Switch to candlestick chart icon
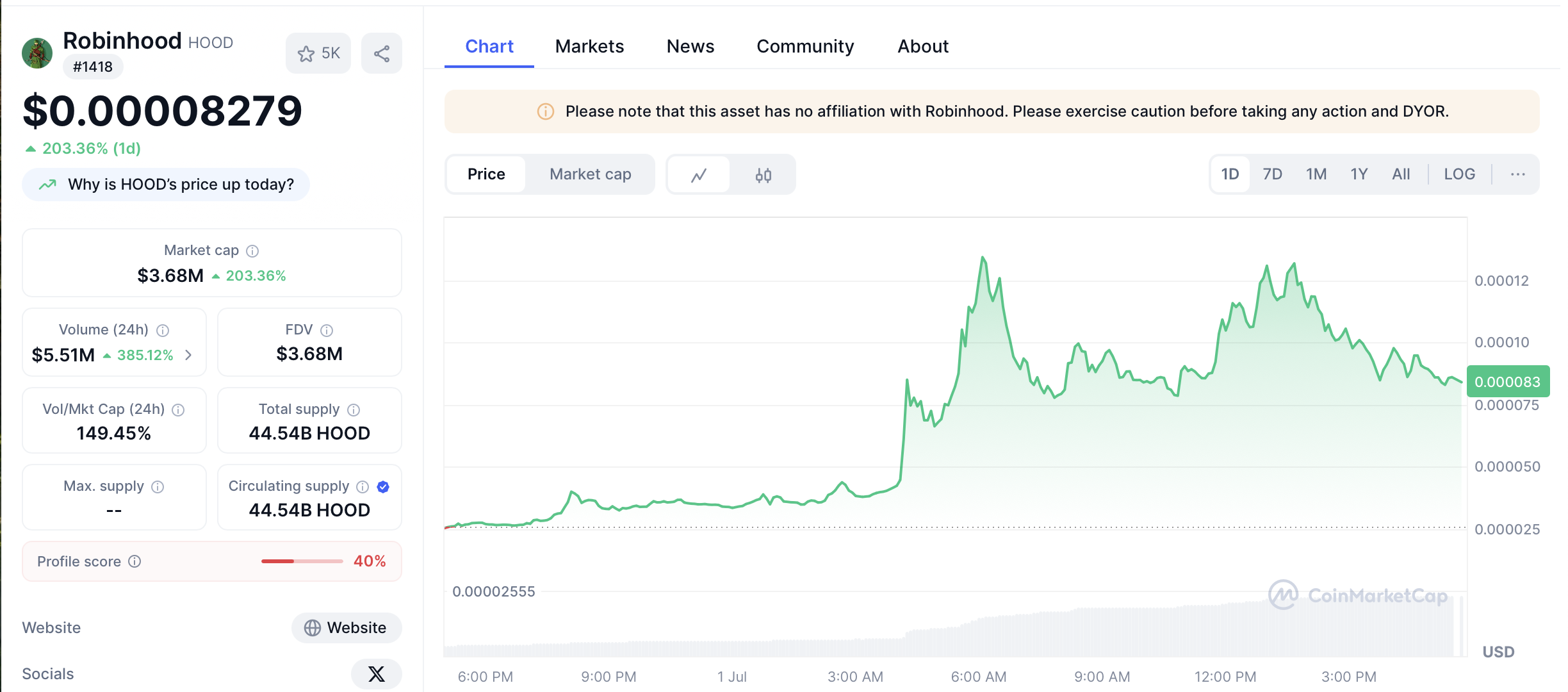 (x=763, y=175)
